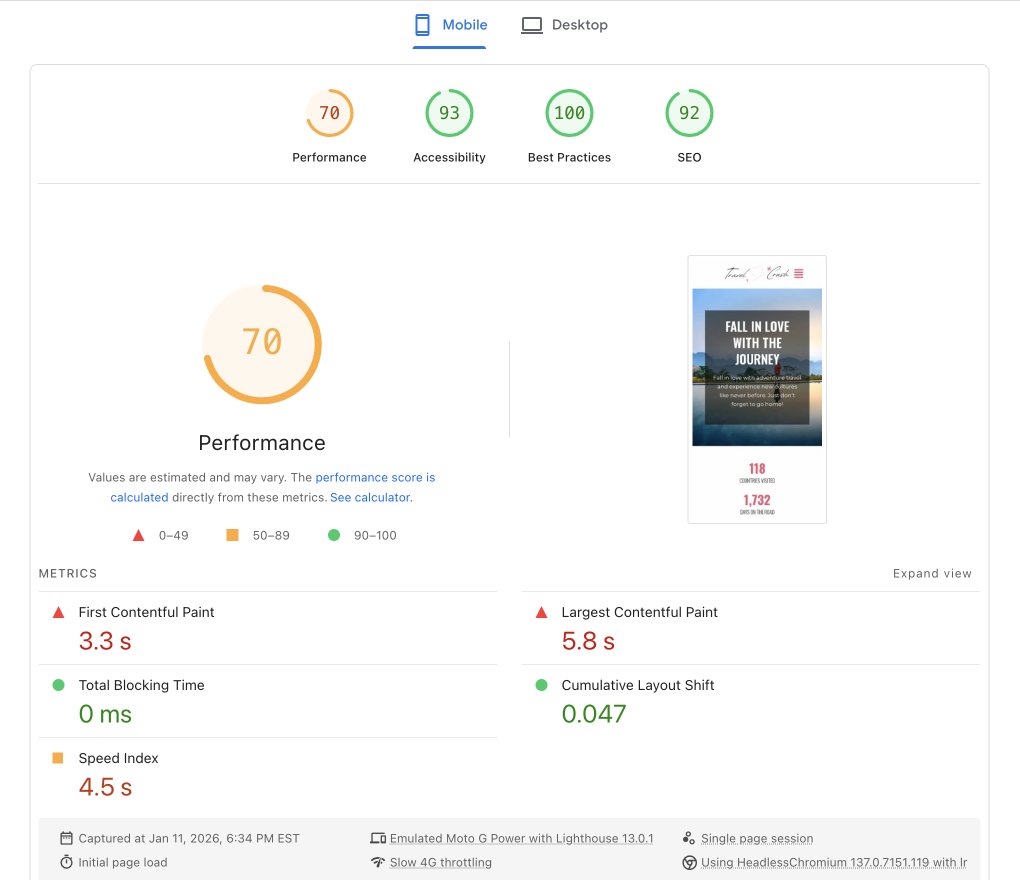
Task: Open Expand view for detailed metrics
Action: [x=931, y=573]
